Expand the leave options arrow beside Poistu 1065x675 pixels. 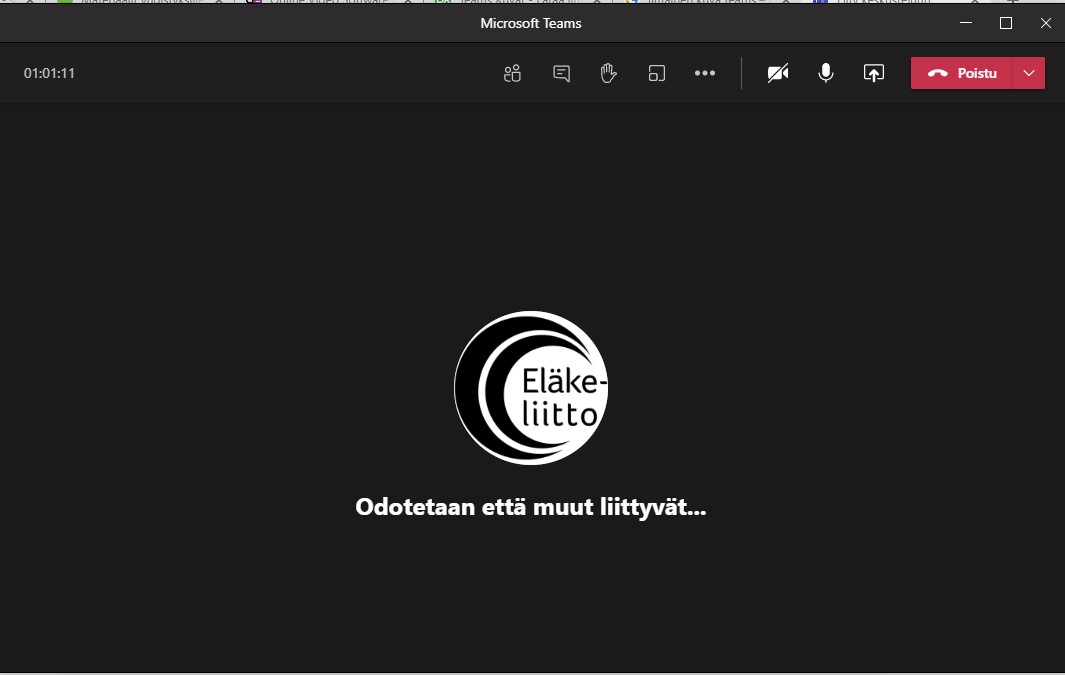[1029, 73]
